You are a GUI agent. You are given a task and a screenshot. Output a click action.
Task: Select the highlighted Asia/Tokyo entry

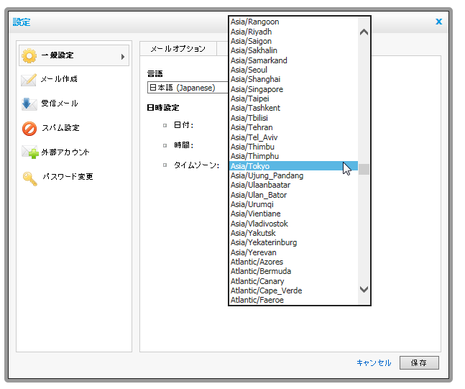293,166
